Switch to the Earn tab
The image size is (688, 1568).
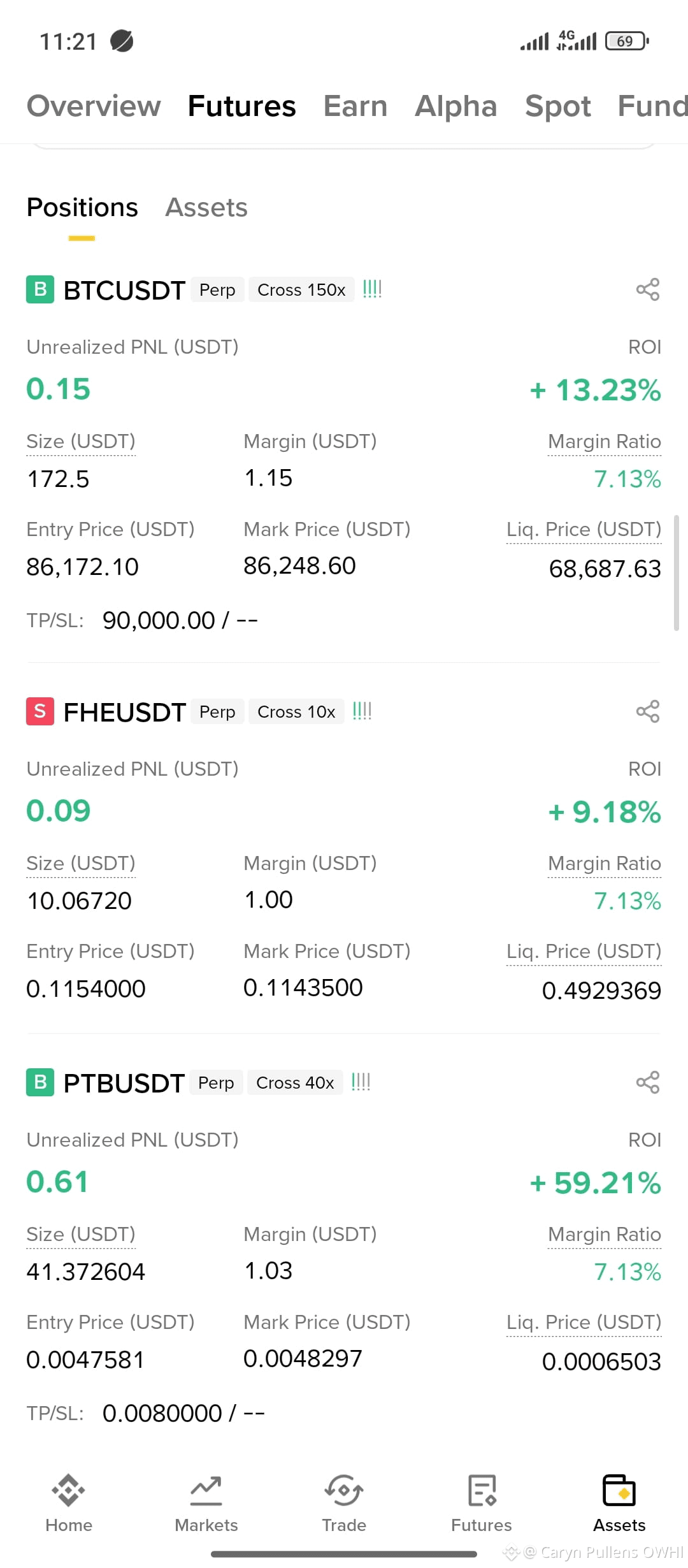[355, 106]
